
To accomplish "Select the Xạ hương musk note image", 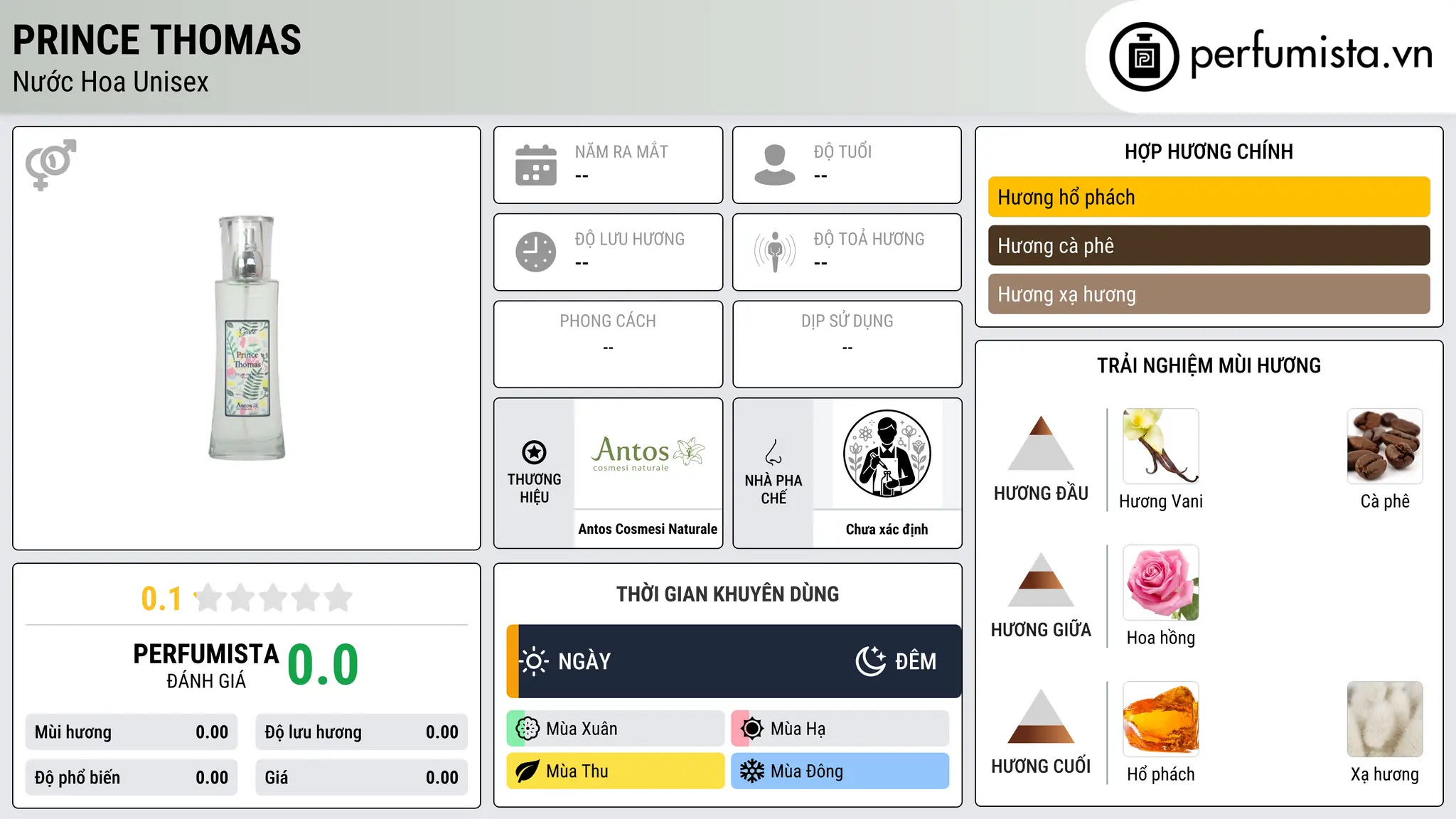I will coord(1385,719).
